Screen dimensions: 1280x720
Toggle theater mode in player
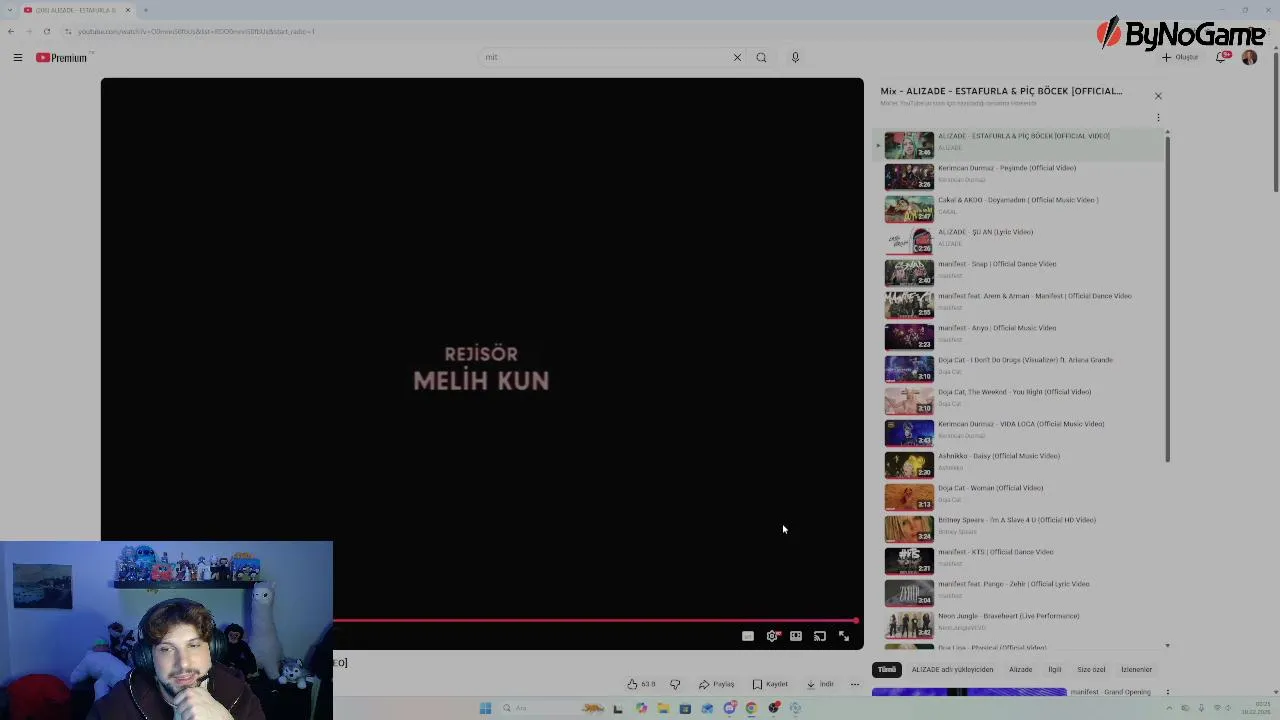(795, 636)
